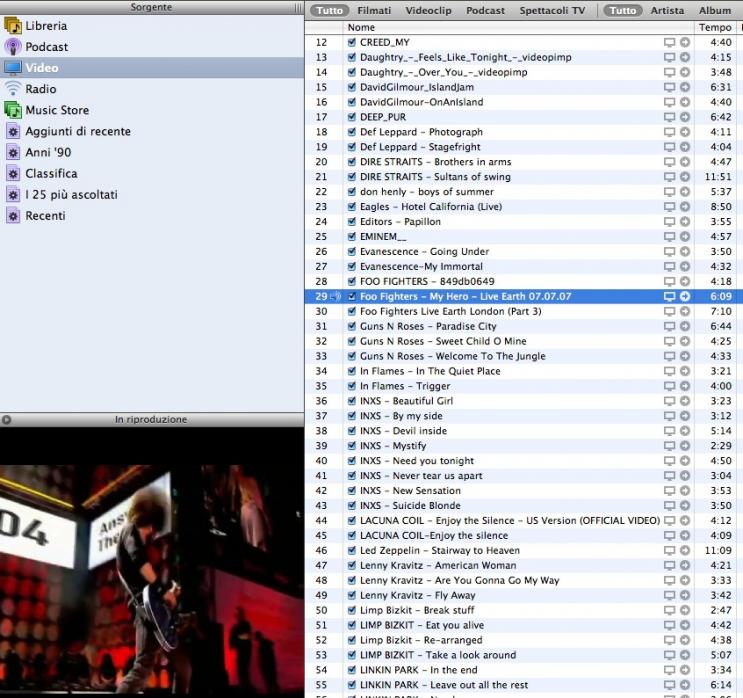Select Guns N Roses - Welcome To The Jungle
This screenshot has width=743, height=698.
[x=453, y=356]
